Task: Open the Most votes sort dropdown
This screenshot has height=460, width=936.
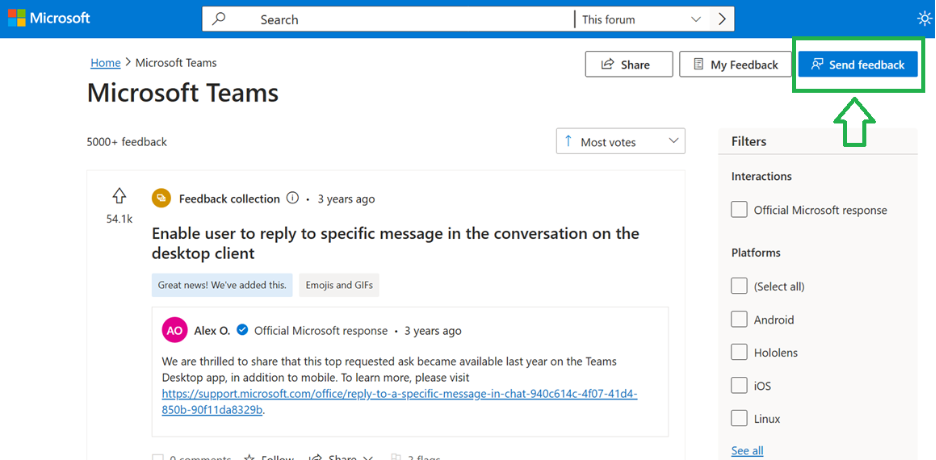Action: (621, 141)
